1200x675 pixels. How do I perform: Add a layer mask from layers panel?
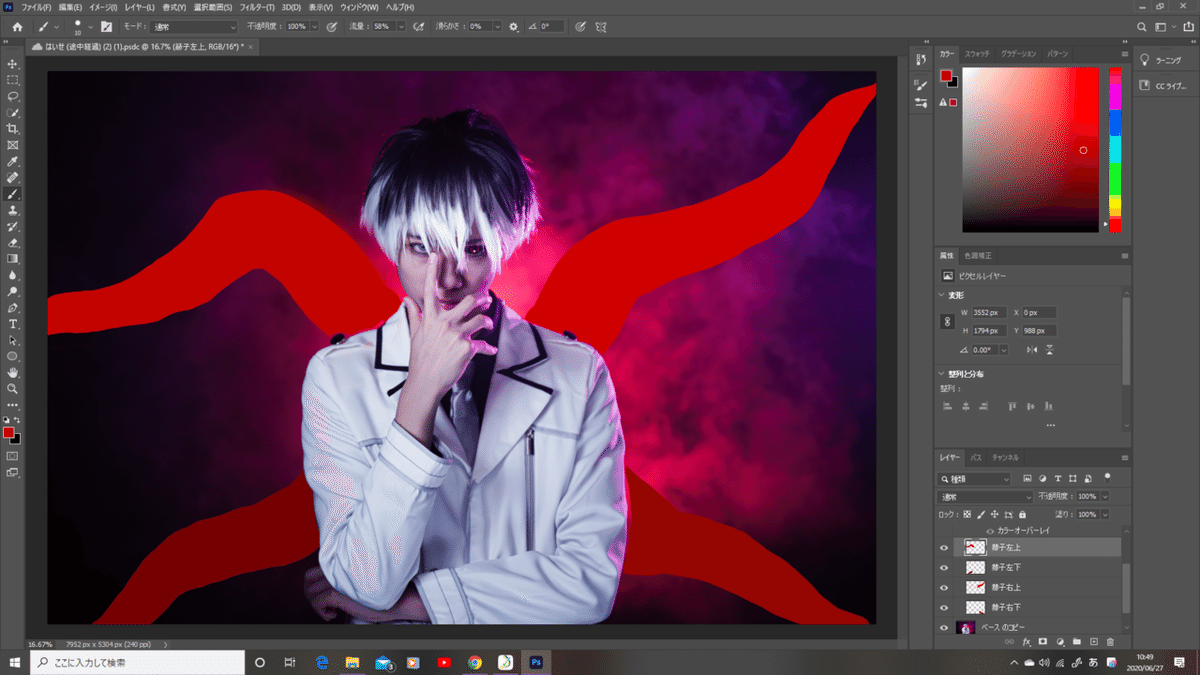(x=1043, y=641)
